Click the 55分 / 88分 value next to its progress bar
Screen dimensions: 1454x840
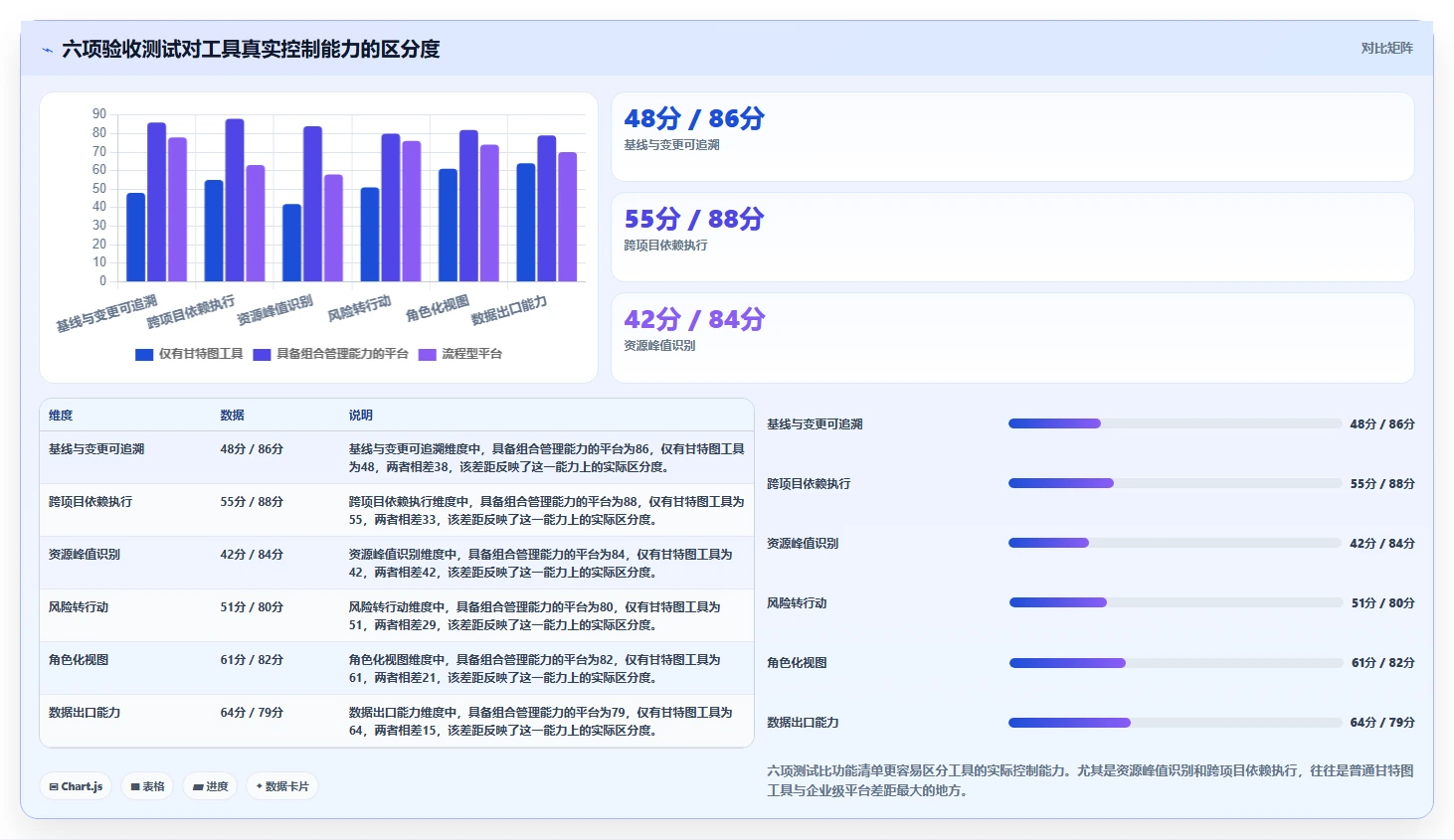[x=1382, y=484]
